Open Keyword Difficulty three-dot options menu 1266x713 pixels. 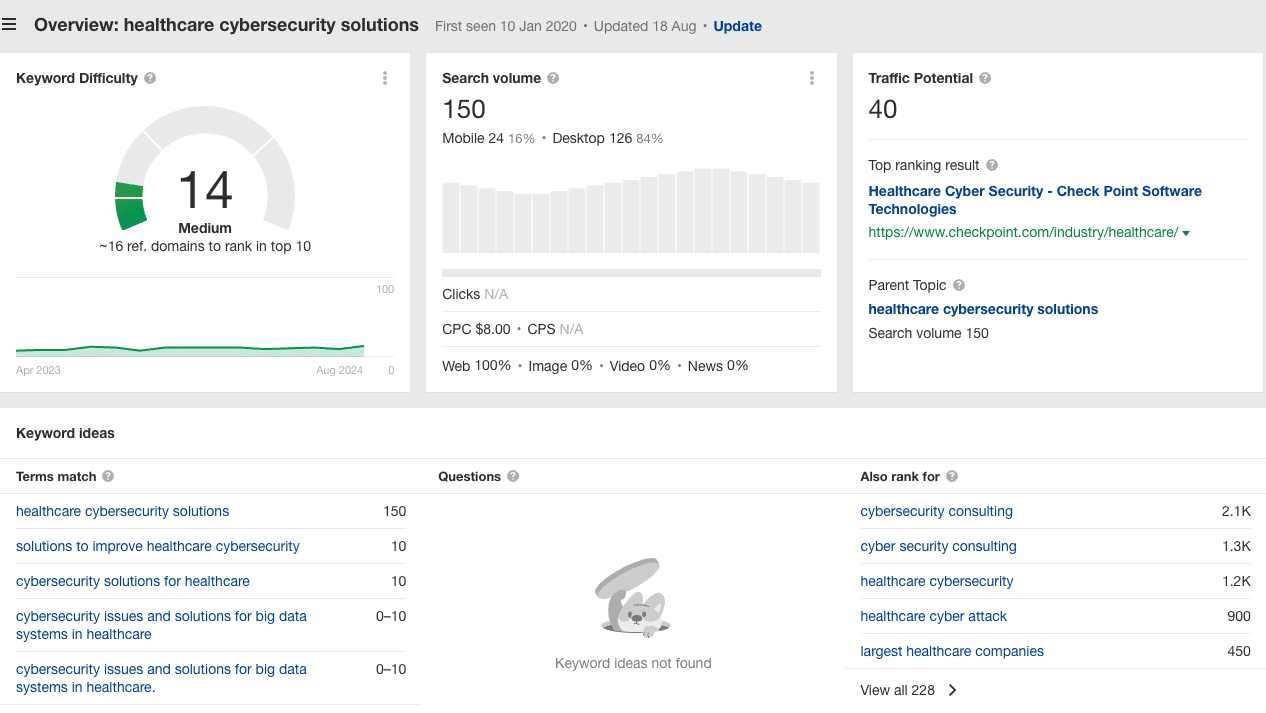pos(385,78)
